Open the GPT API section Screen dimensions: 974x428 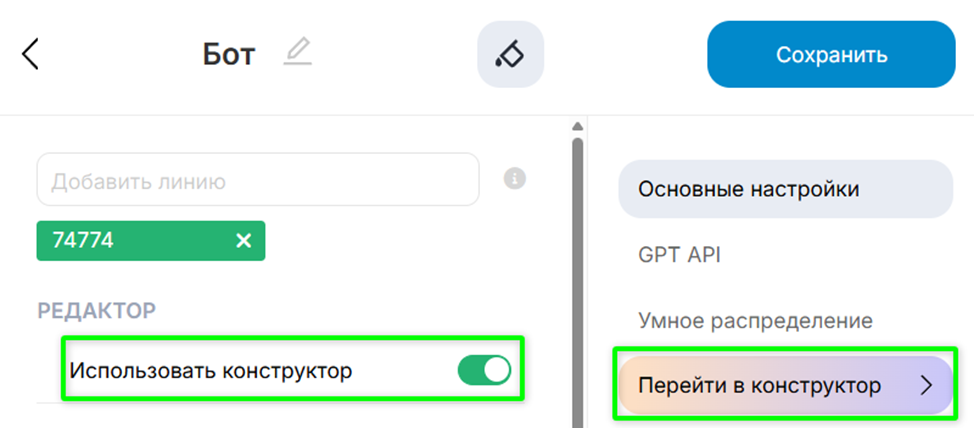point(679,255)
